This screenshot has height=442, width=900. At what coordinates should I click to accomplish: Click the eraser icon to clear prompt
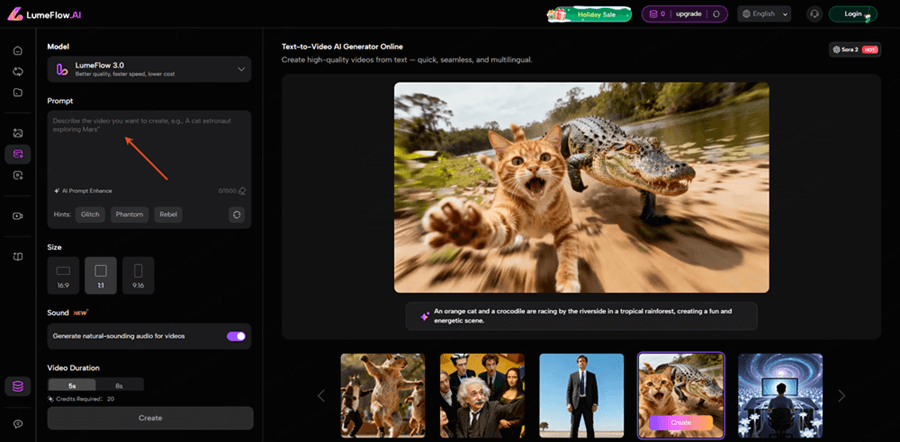[242, 191]
